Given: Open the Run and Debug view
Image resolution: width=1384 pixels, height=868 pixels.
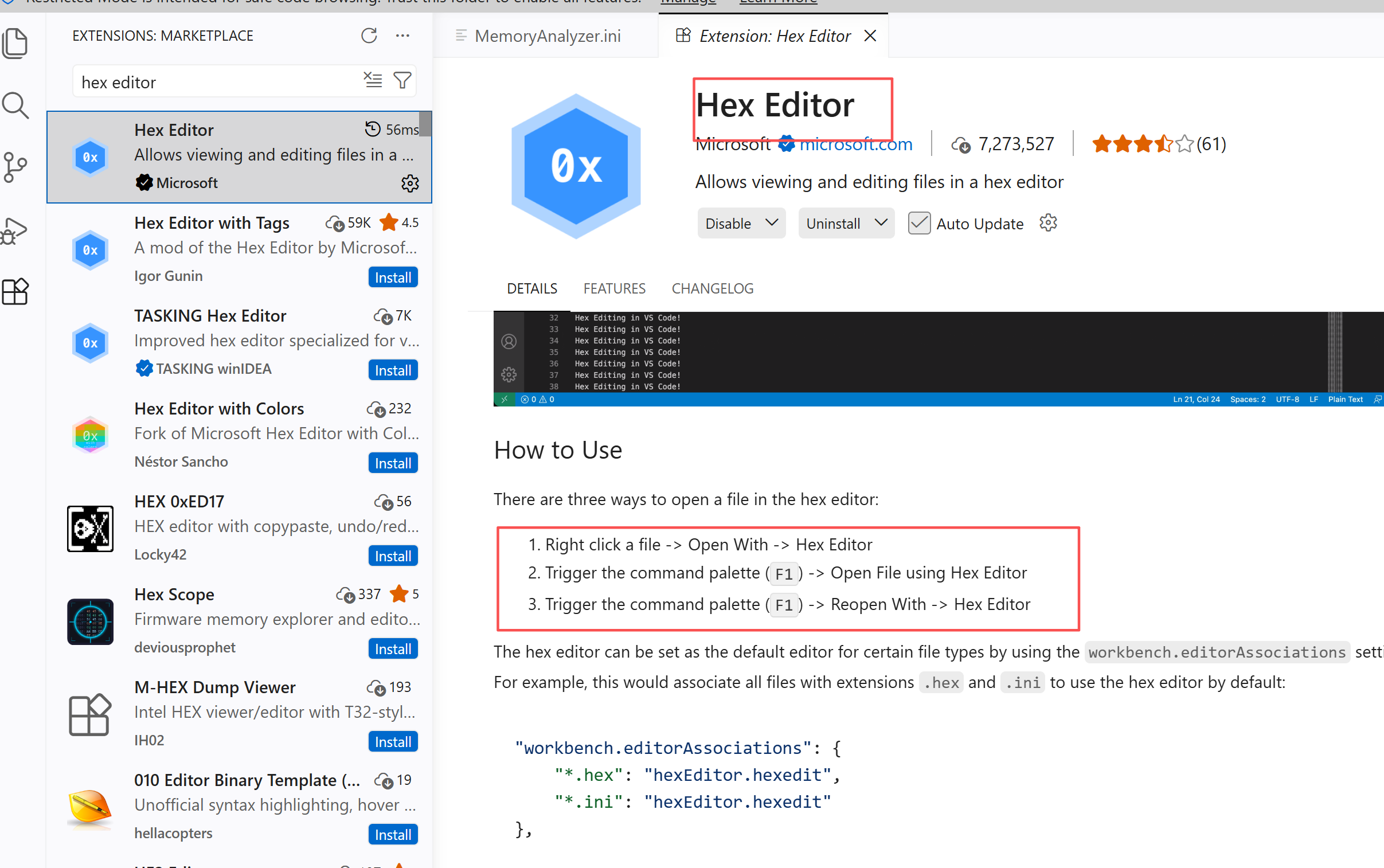Looking at the screenshot, I should [x=15, y=231].
